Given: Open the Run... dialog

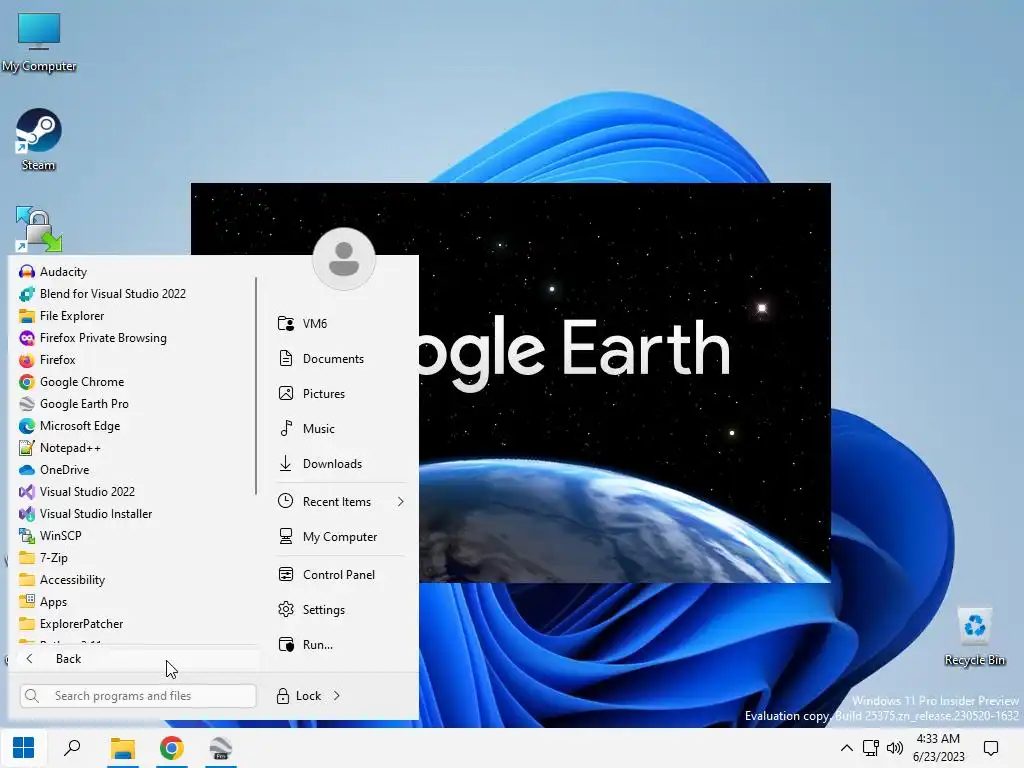Looking at the screenshot, I should pyautogui.click(x=340, y=645).
